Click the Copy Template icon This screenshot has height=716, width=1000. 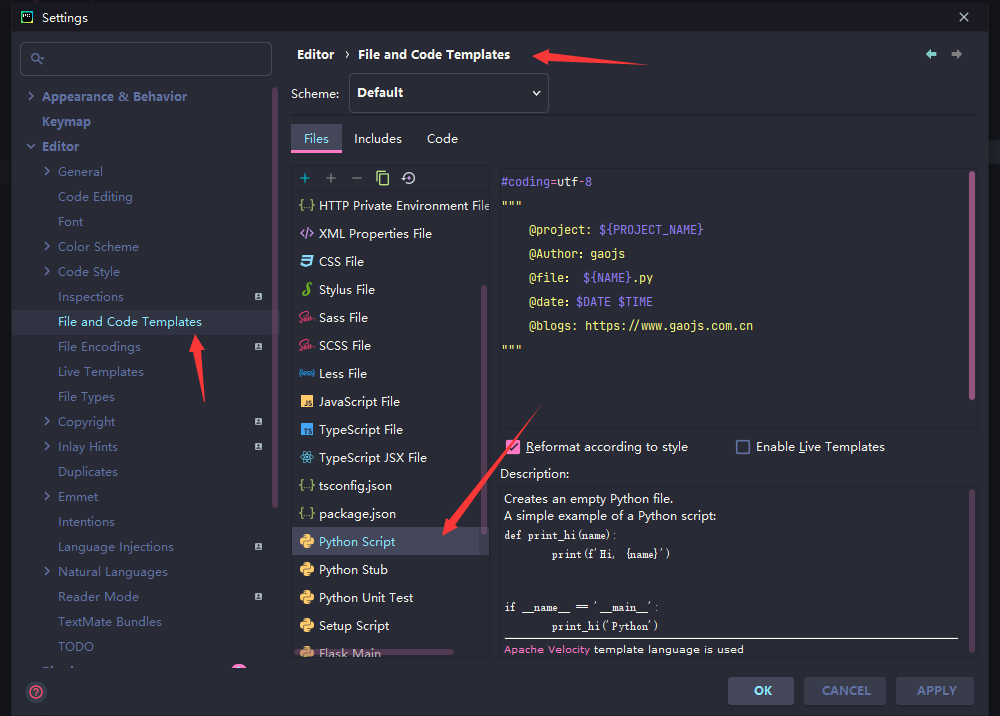tap(383, 179)
